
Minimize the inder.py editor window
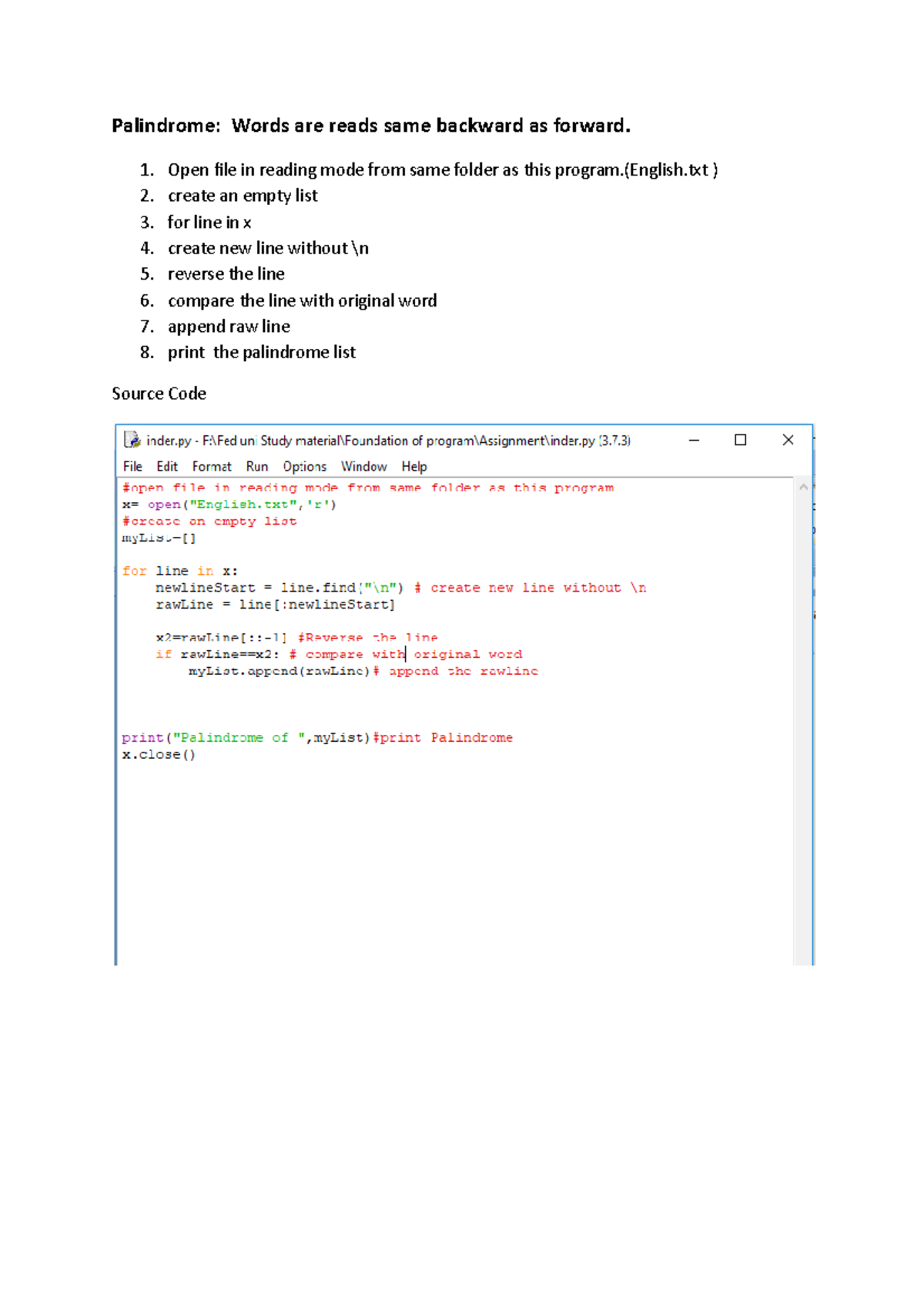click(694, 440)
